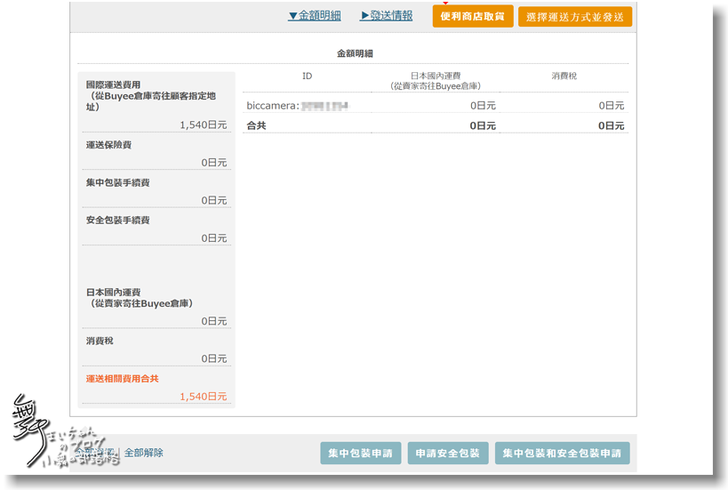Click the 國際運送費用 1,540日元 amount
This screenshot has width=728, height=490.
[203, 125]
